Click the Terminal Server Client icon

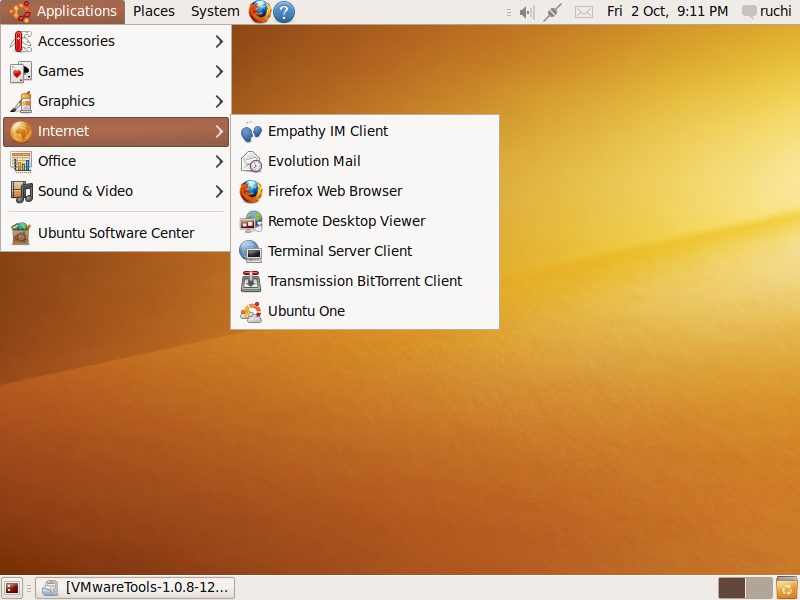(251, 252)
